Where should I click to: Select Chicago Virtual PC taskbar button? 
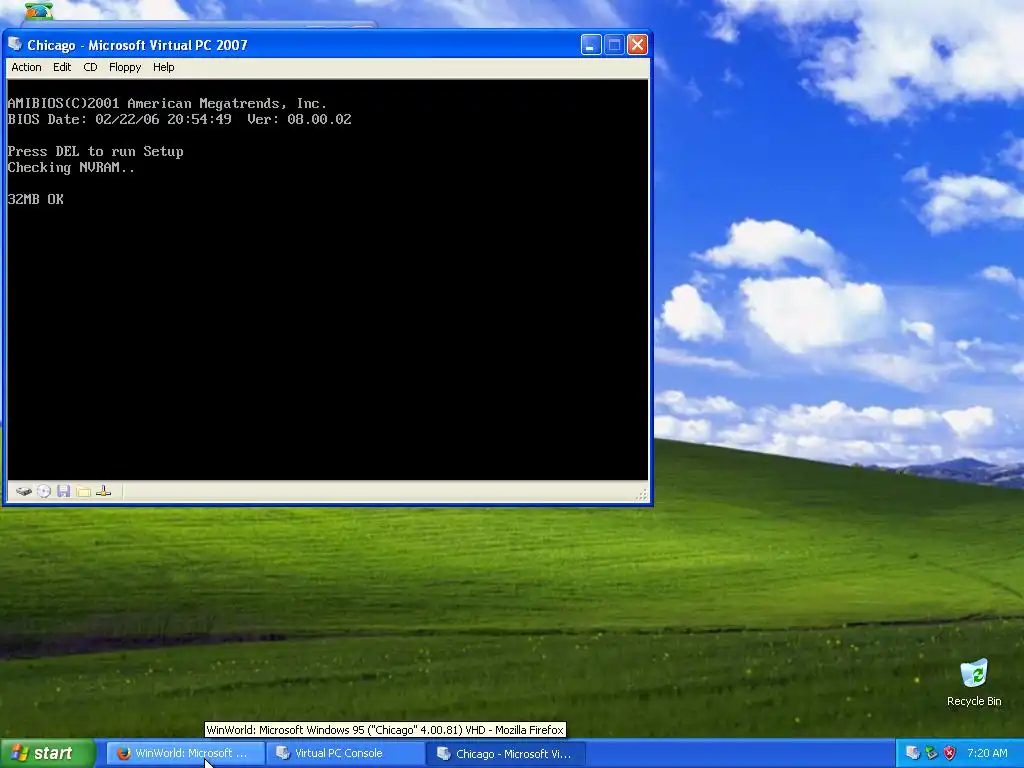click(x=505, y=754)
